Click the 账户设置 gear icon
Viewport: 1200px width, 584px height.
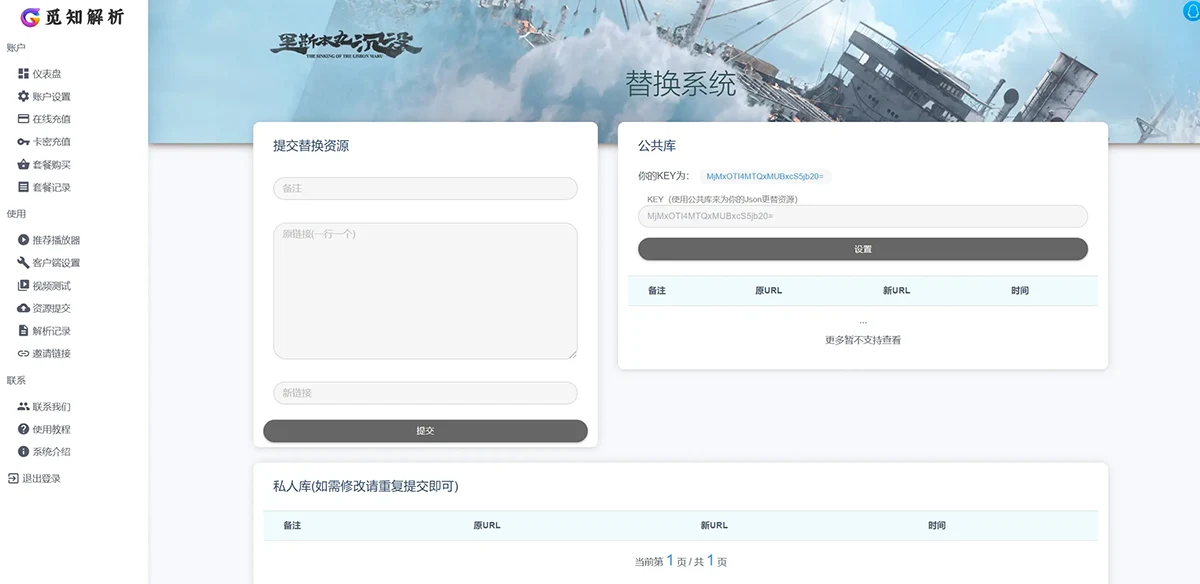[x=24, y=97]
